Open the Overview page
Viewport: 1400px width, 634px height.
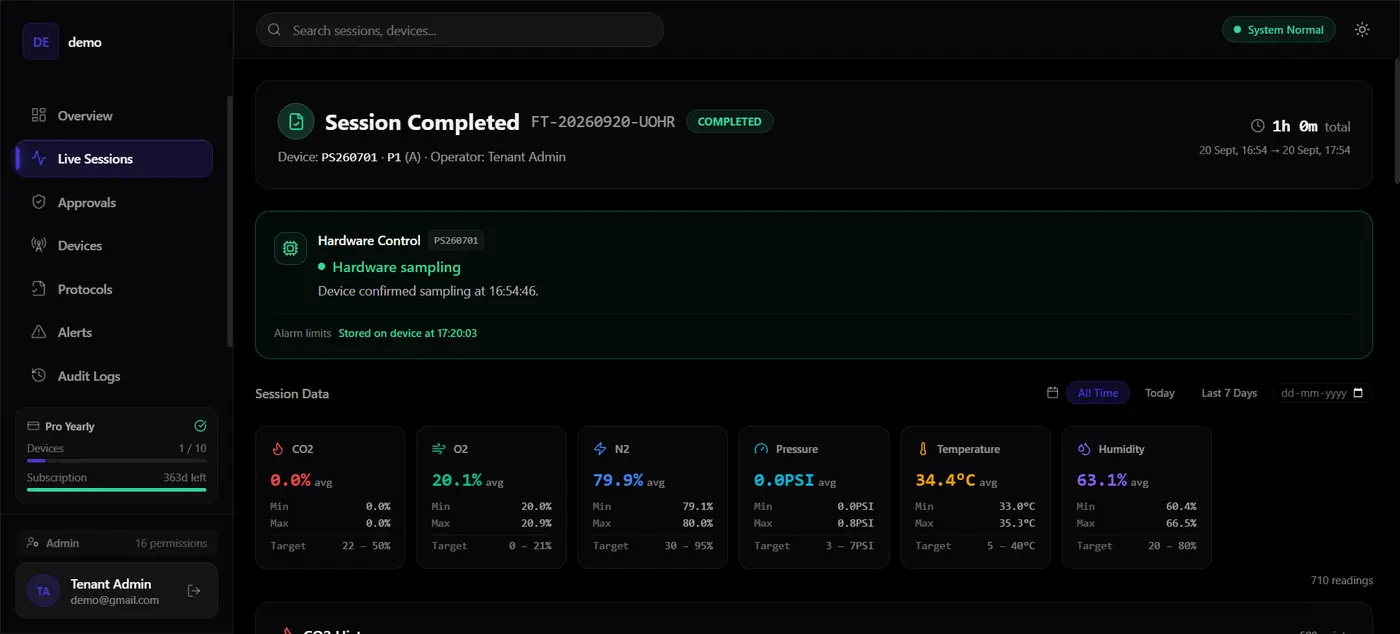click(114, 115)
